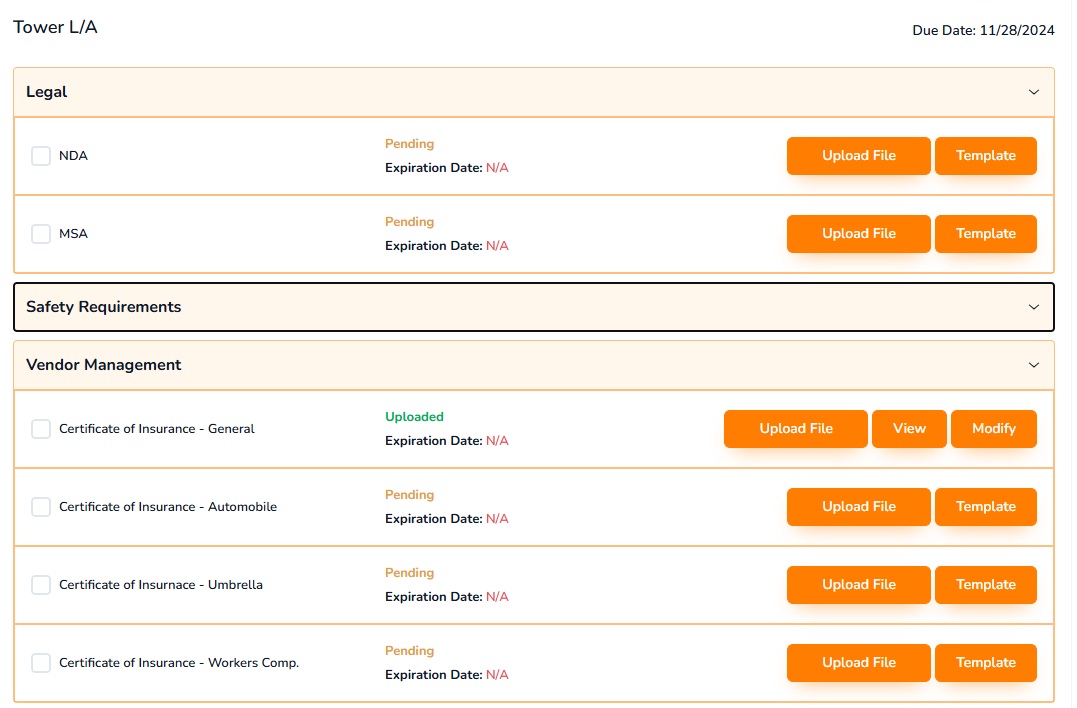Screen dimensions: 1077x708
Task: Collapse the Vendor Management section
Action: point(1033,365)
